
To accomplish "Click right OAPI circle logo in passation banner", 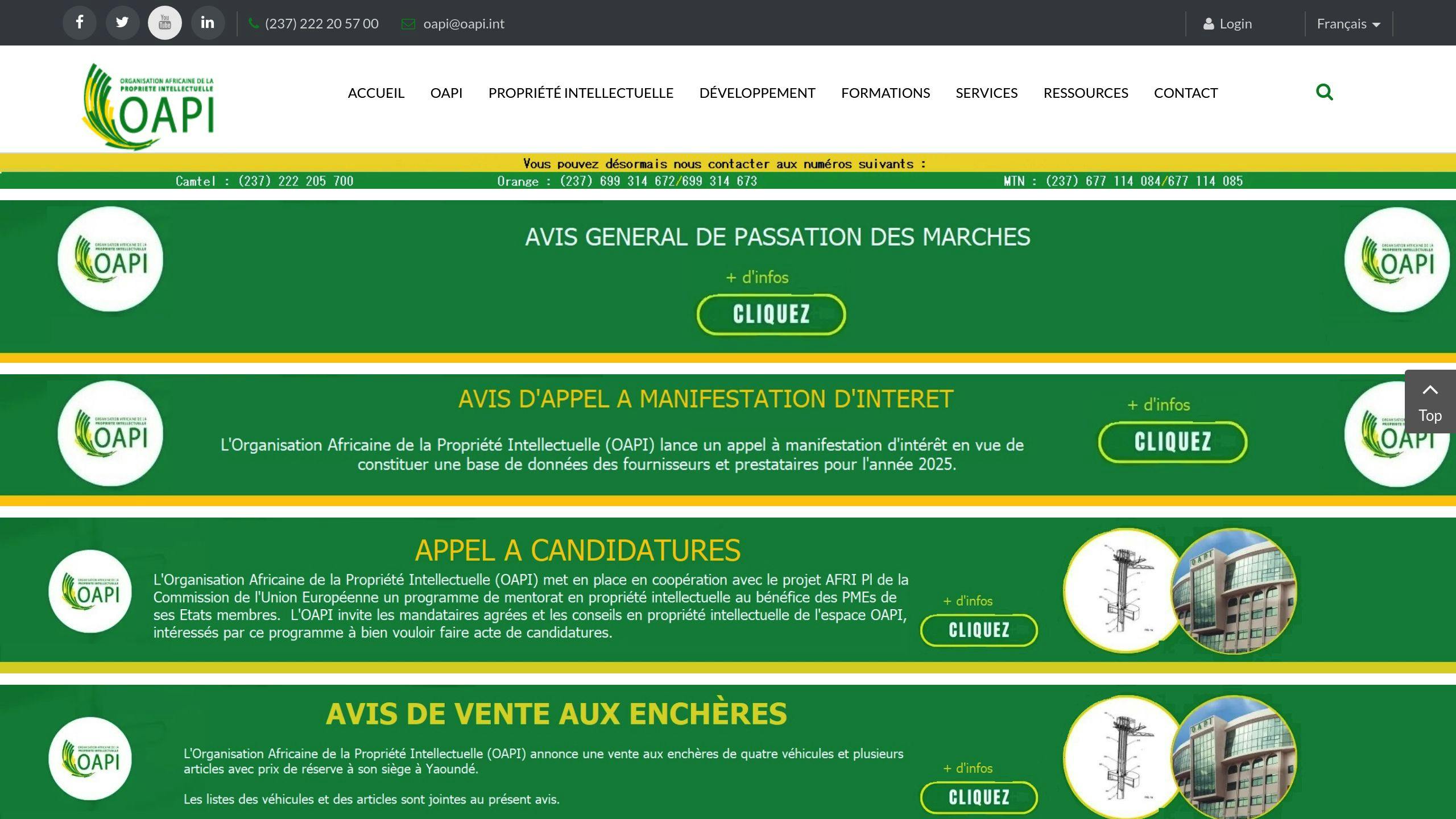I will (1397, 260).
